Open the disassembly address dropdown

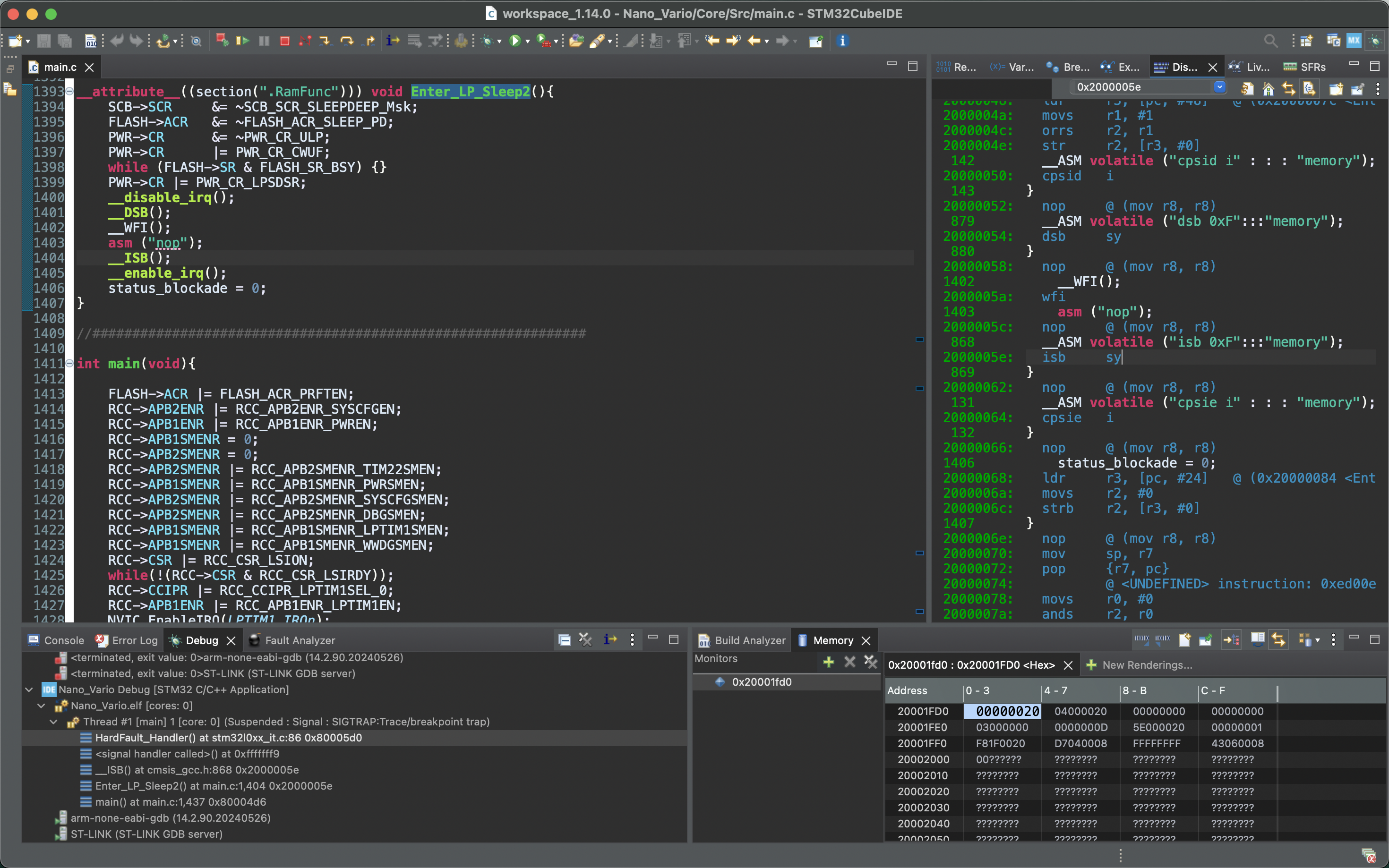point(1219,87)
